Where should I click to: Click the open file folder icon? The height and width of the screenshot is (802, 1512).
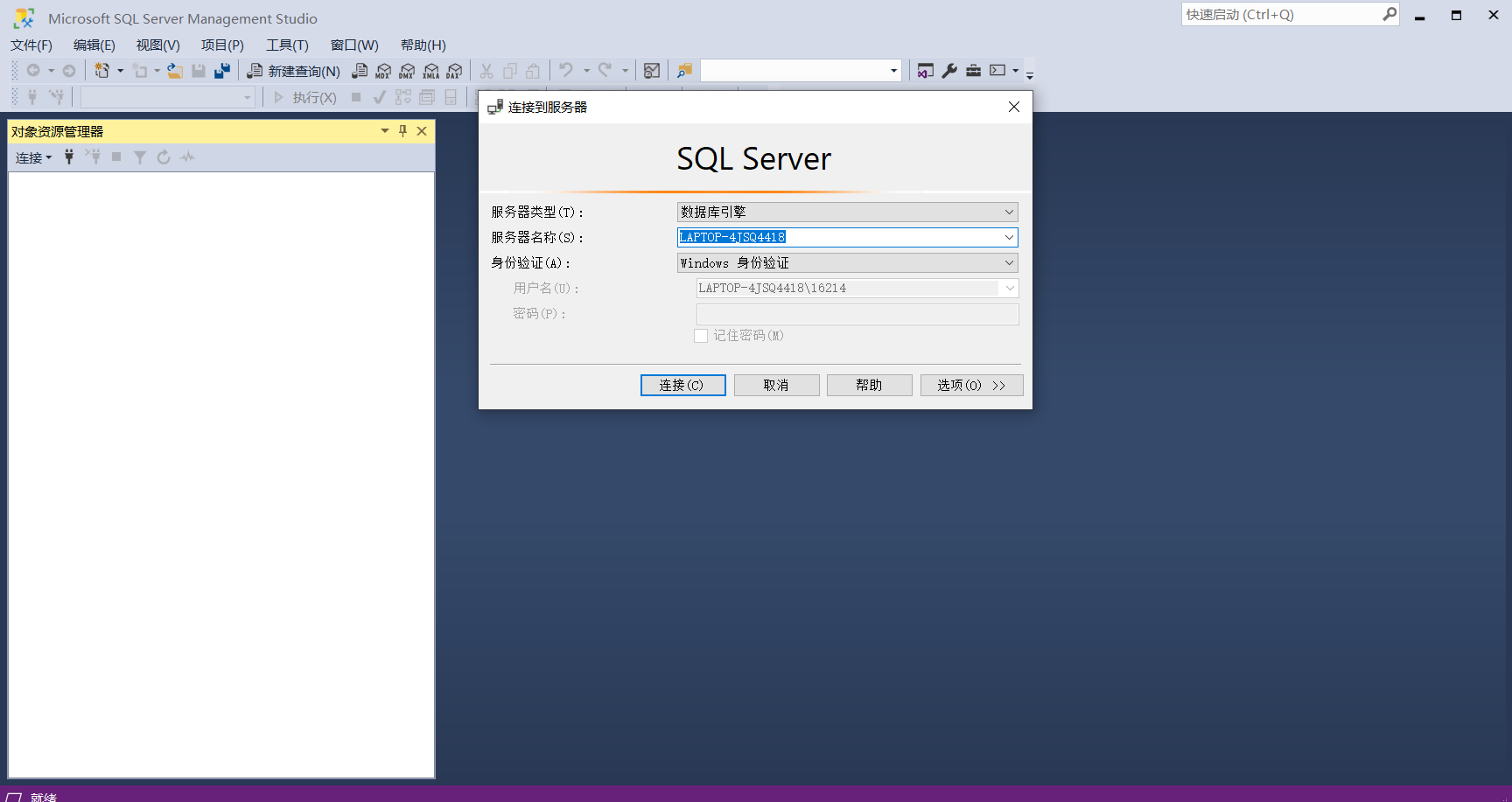click(175, 71)
